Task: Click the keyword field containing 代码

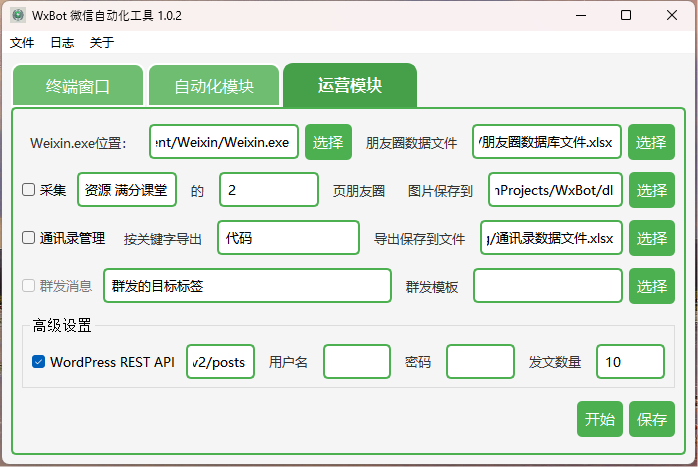Action: click(288, 238)
